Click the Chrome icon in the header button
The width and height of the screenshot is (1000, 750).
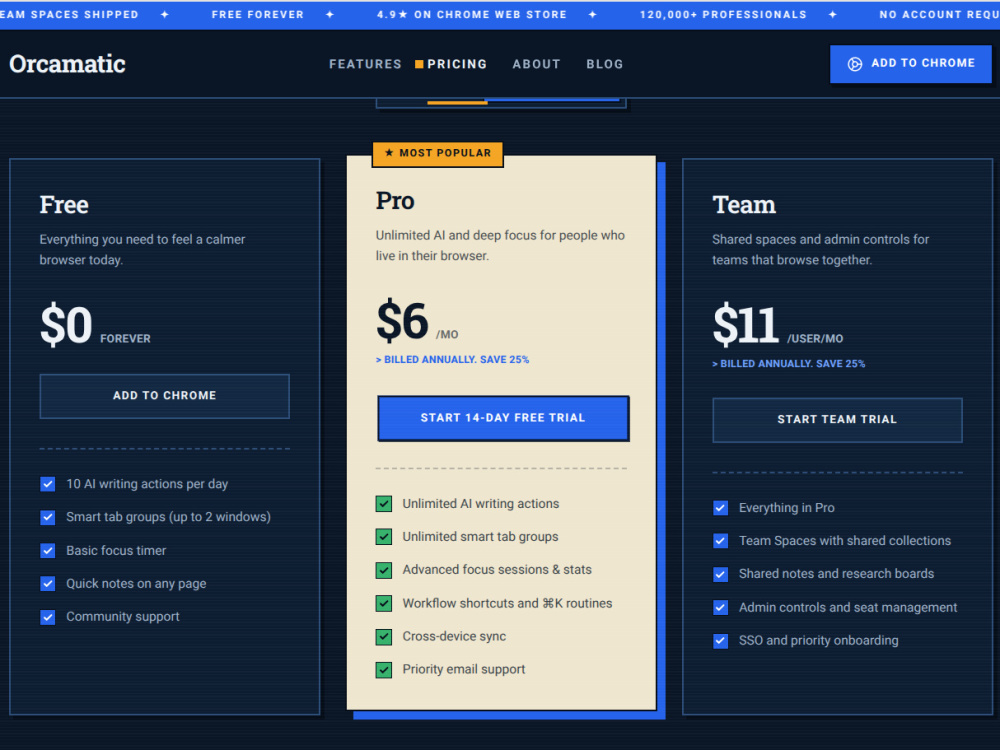(855, 64)
